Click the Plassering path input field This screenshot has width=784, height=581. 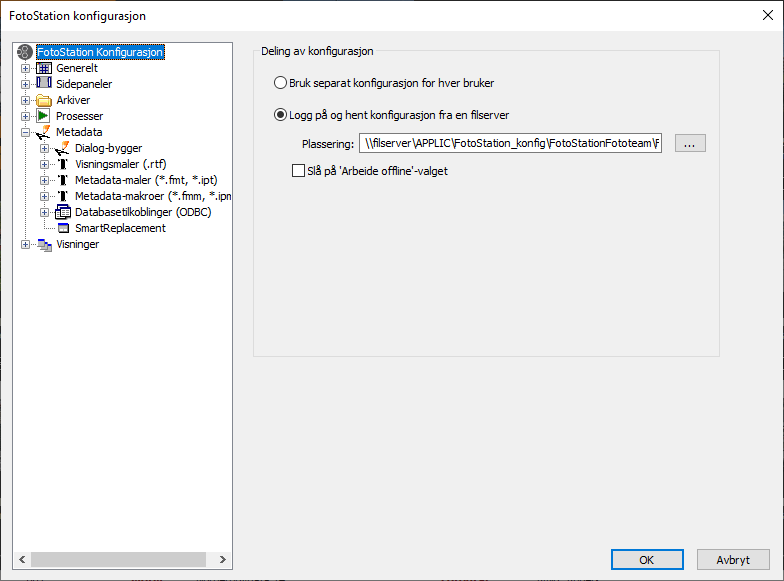[x=510, y=144]
